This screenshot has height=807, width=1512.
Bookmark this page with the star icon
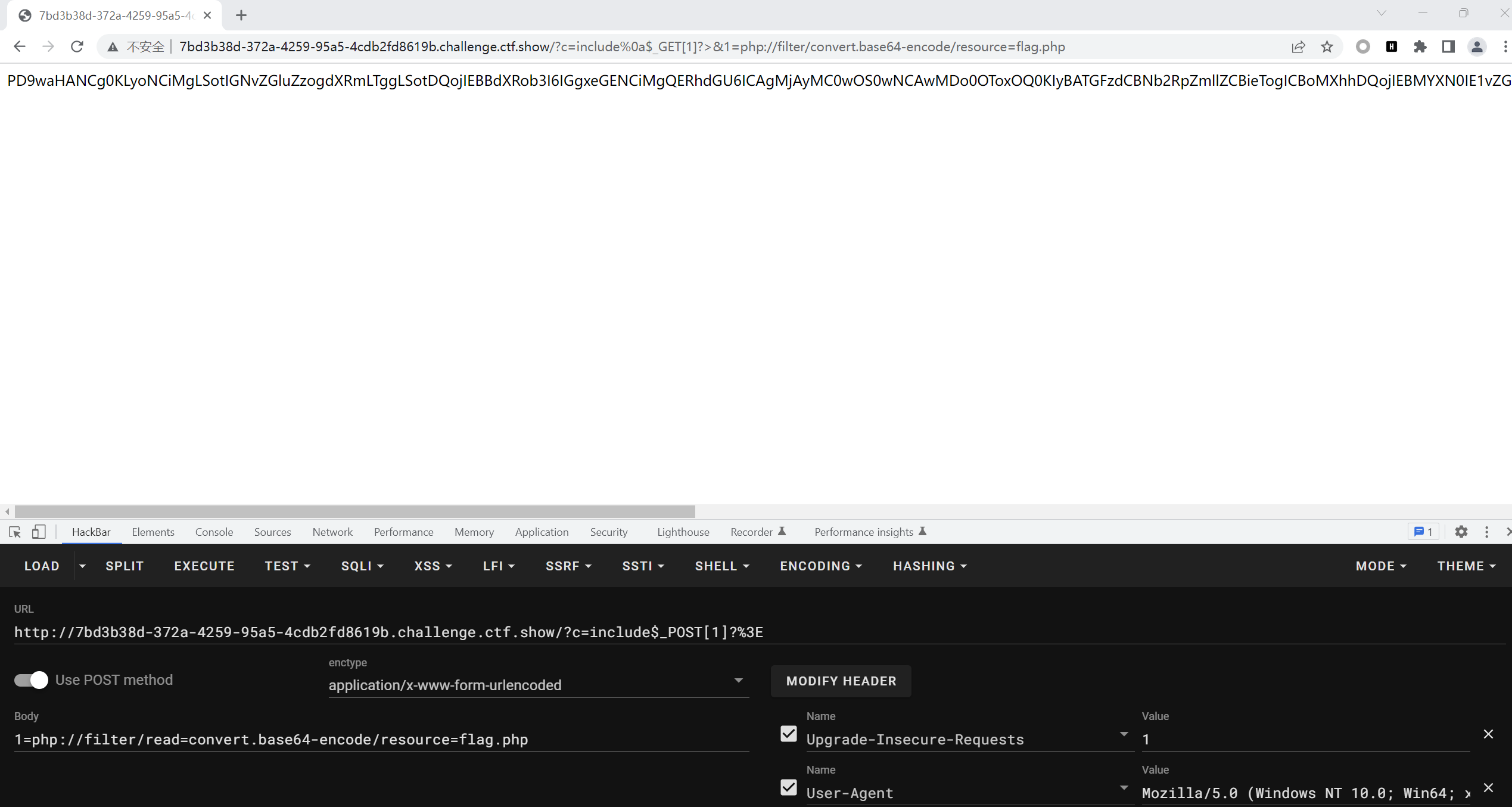click(x=1327, y=46)
